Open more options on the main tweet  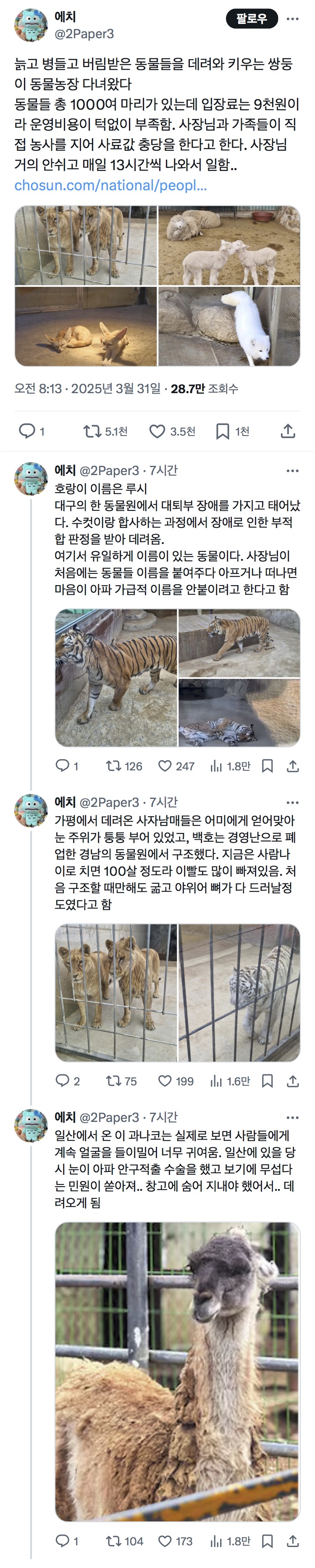pyautogui.click(x=292, y=19)
